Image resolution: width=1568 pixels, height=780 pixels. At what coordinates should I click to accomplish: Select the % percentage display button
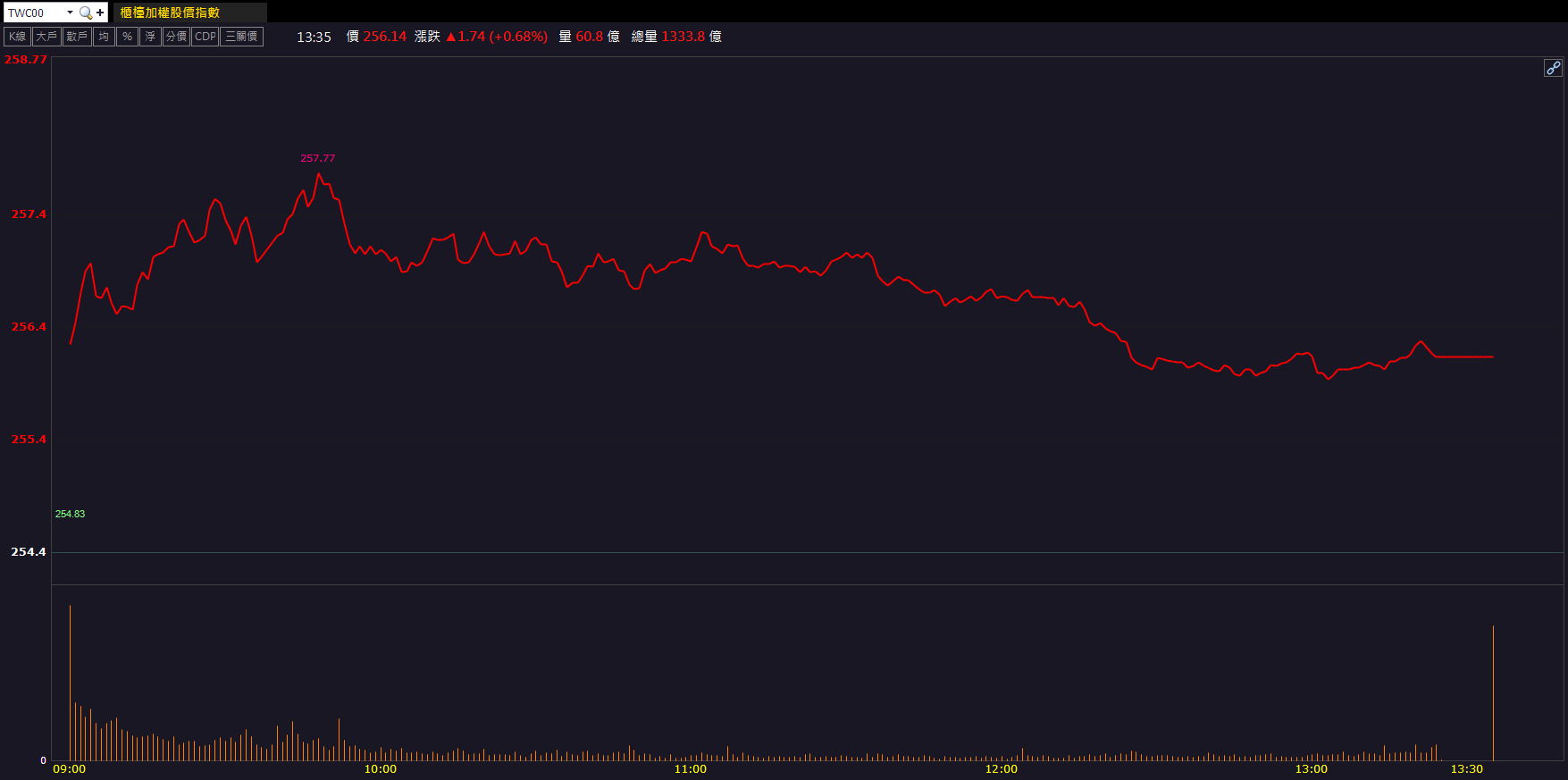(127, 37)
